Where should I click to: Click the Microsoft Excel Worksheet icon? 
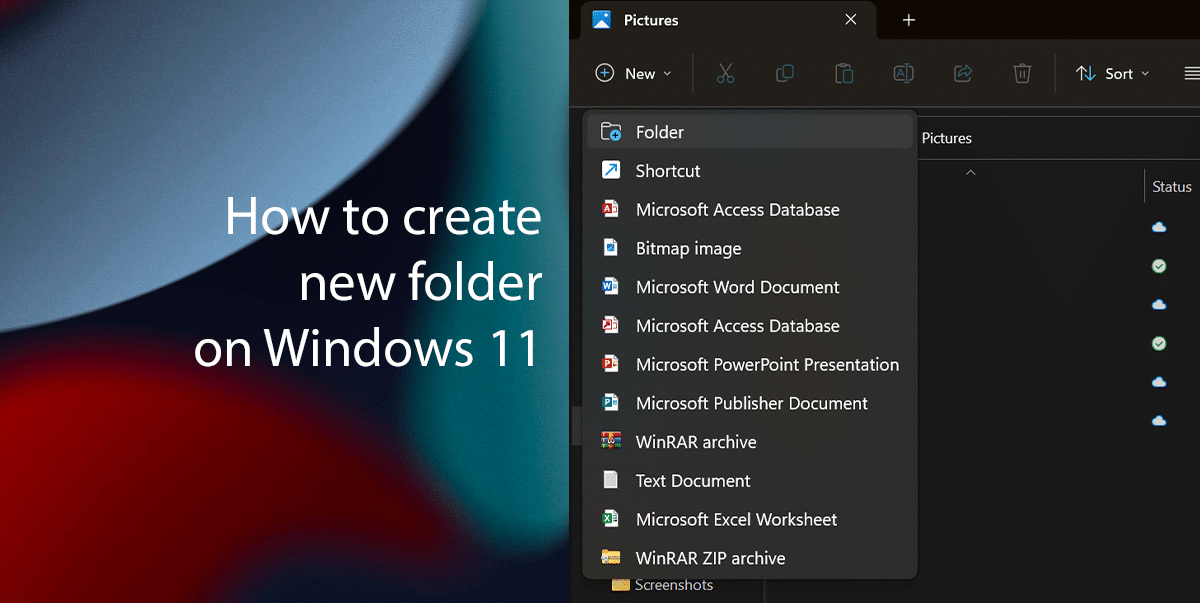click(611, 519)
